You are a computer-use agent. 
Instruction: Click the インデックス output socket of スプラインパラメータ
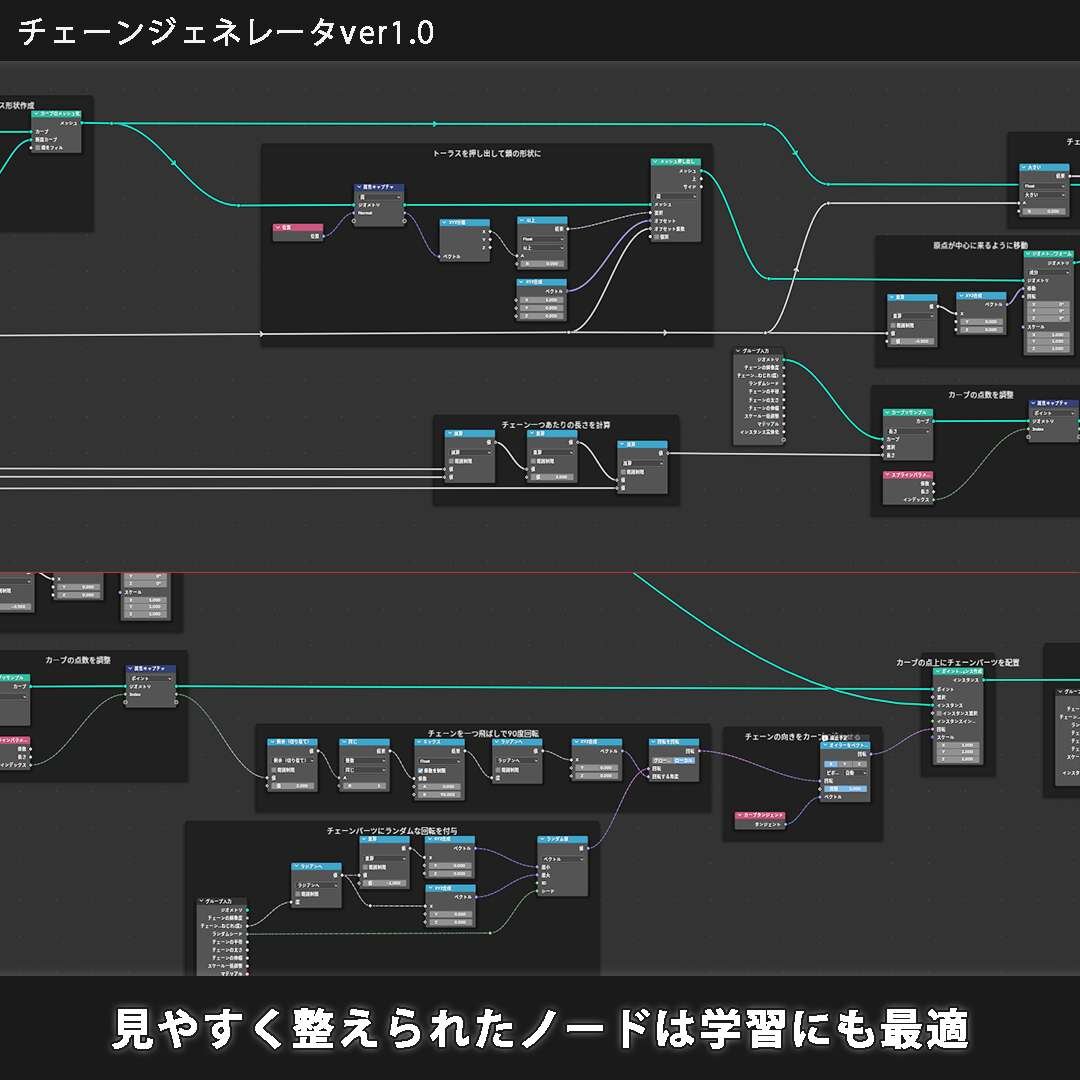point(934,499)
